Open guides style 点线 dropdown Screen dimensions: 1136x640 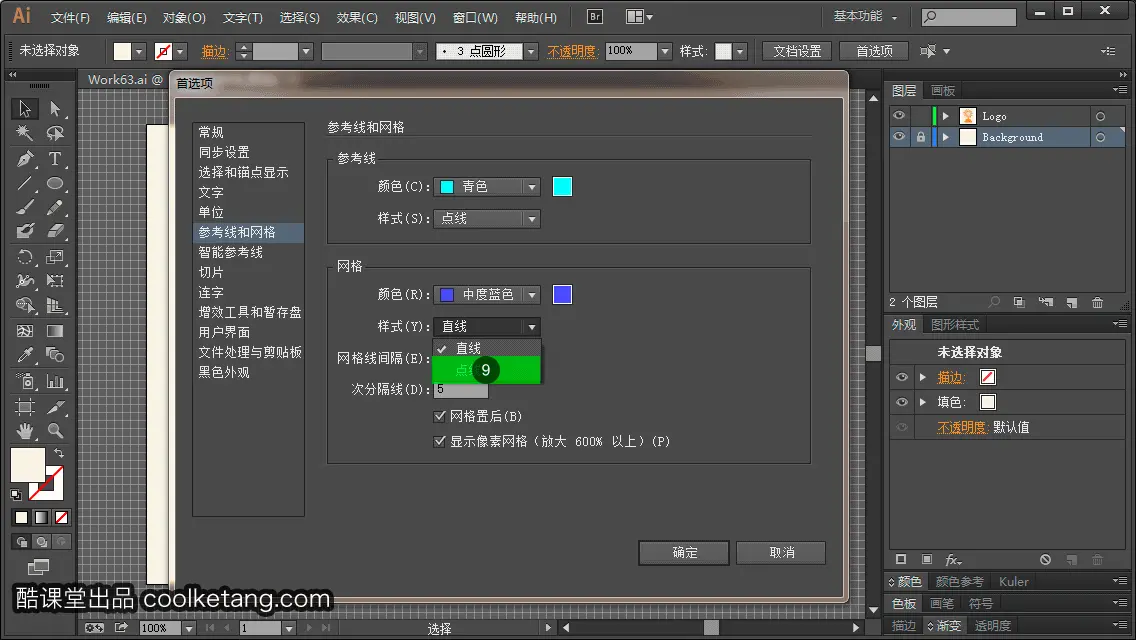tap(487, 219)
